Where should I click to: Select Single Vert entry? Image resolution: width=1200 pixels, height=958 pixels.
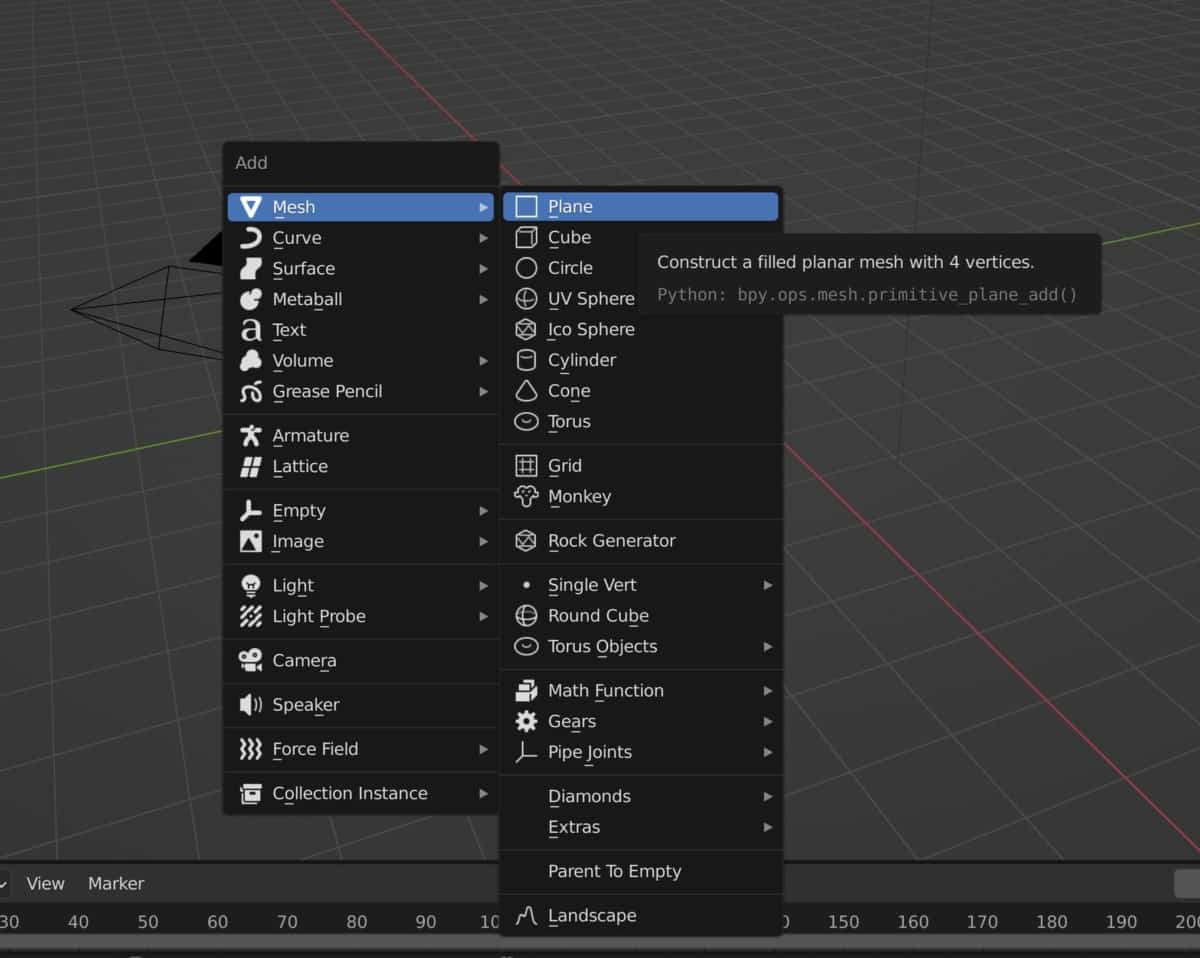click(x=591, y=584)
